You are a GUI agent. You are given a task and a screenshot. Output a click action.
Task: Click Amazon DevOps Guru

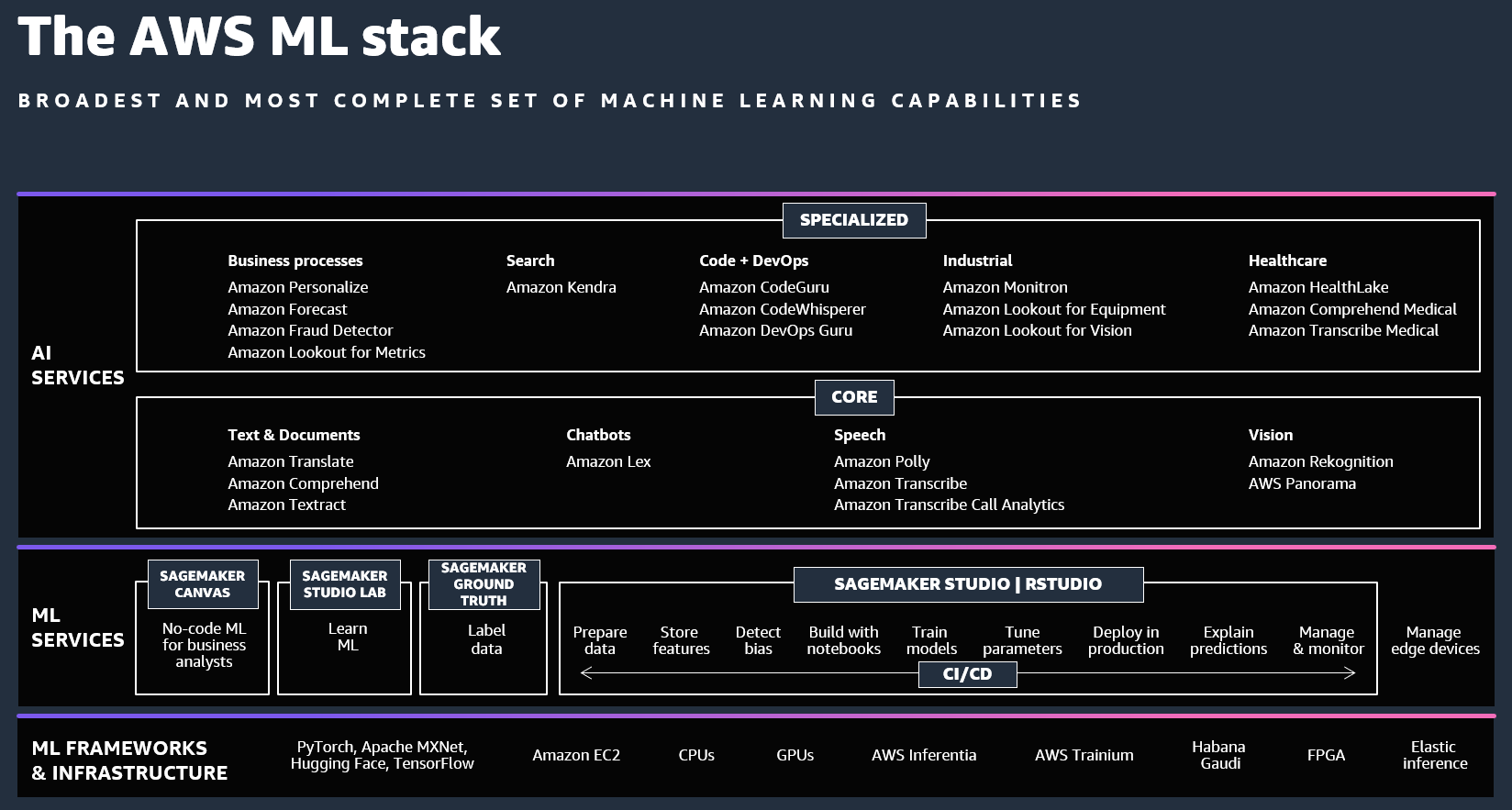point(776,330)
